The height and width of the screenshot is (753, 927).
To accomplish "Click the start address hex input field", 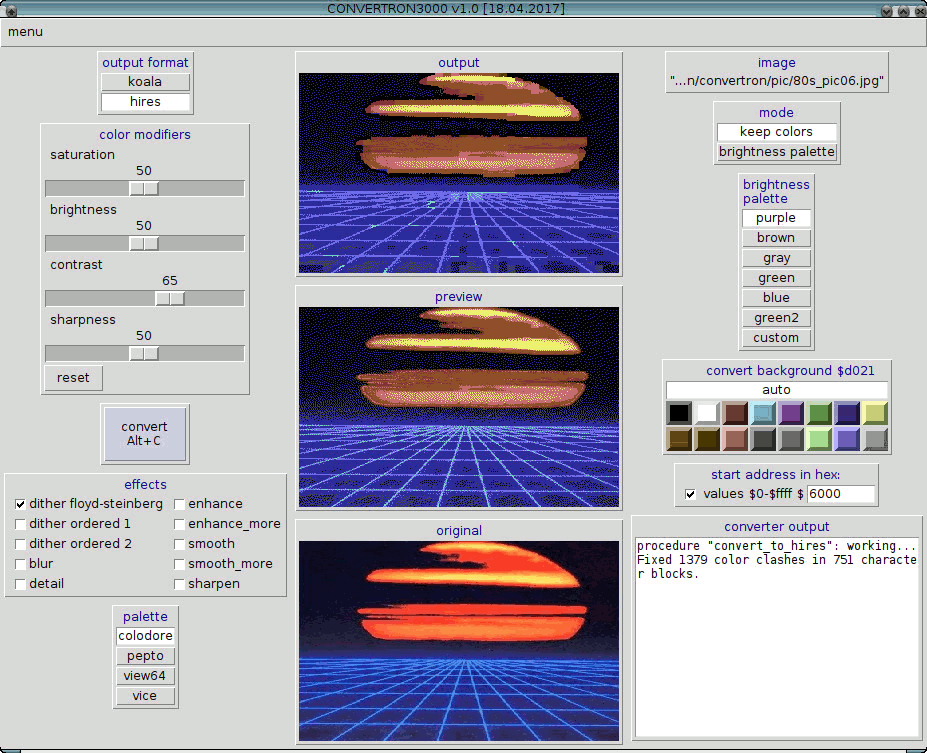I will 840,494.
